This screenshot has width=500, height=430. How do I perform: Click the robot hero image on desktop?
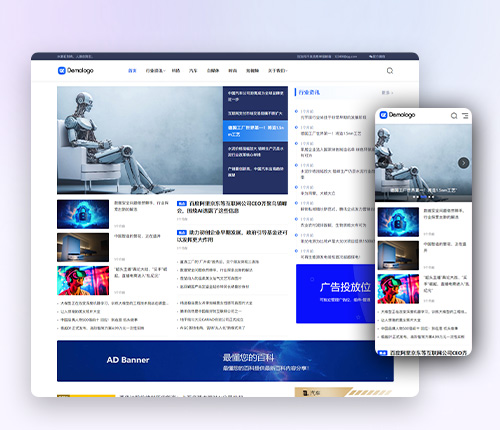(x=140, y=140)
